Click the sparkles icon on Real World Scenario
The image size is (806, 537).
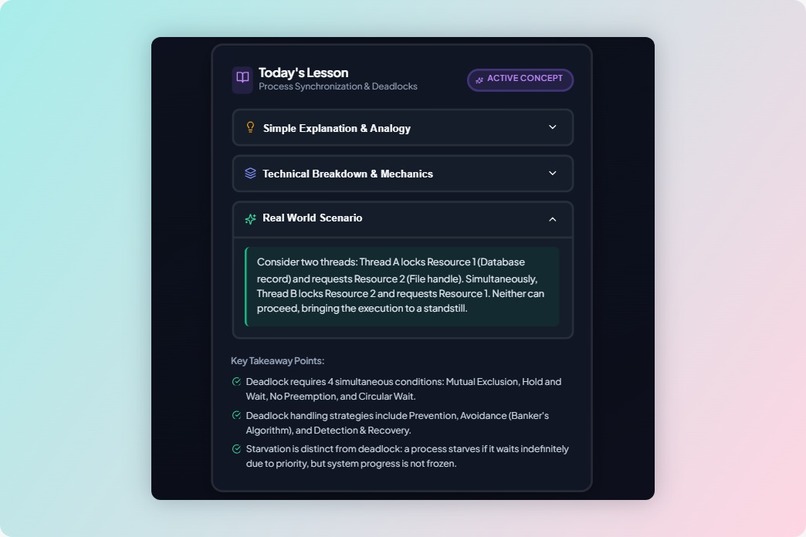click(x=250, y=219)
